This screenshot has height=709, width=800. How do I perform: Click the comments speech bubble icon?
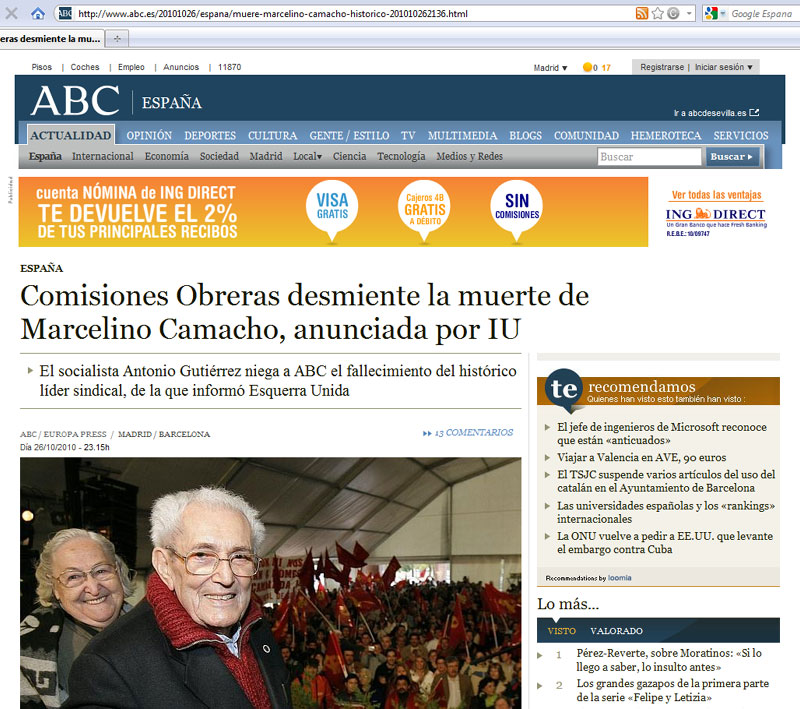click(427, 433)
